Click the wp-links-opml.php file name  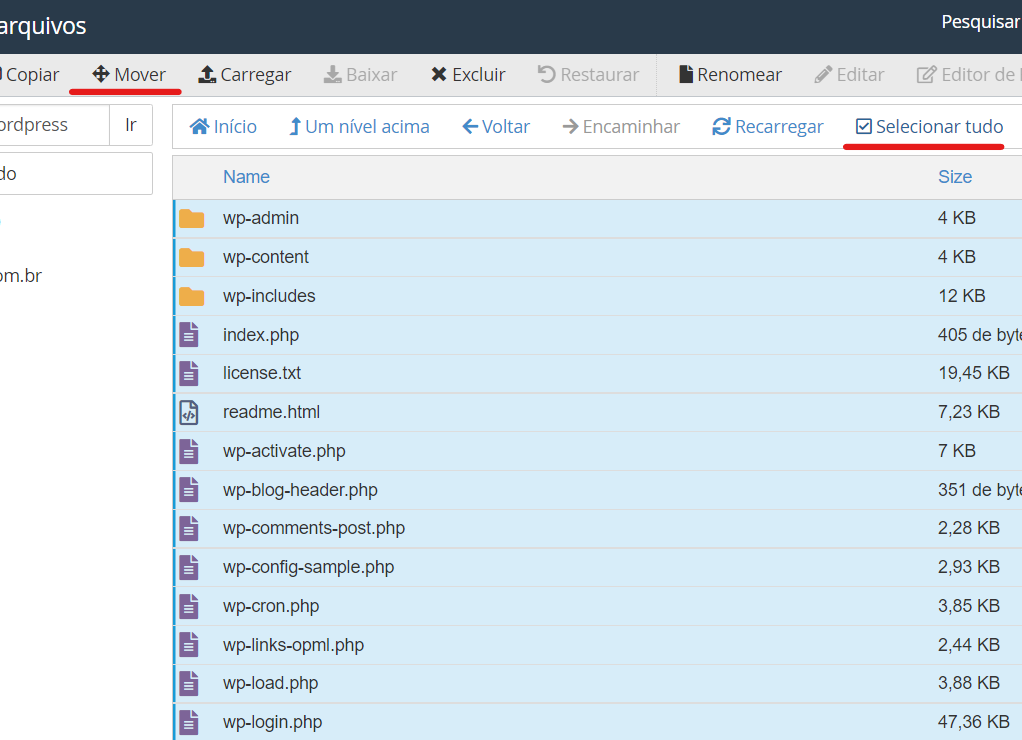tap(293, 645)
